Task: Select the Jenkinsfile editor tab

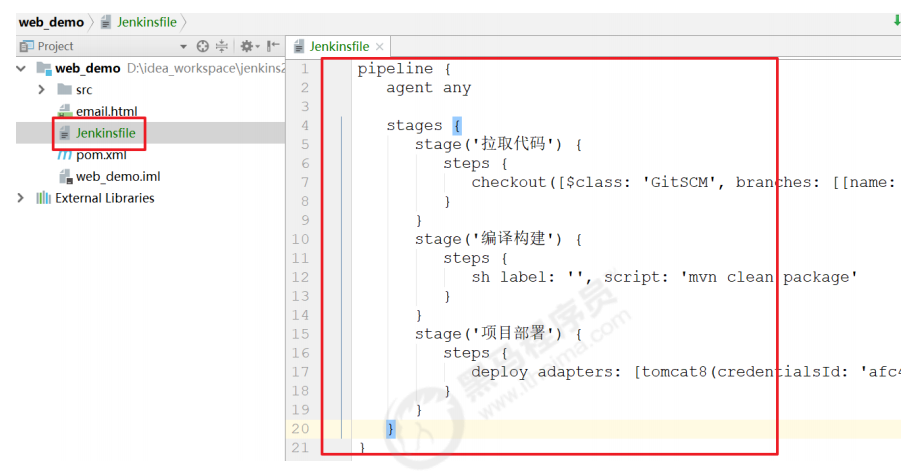Action: click(x=339, y=46)
